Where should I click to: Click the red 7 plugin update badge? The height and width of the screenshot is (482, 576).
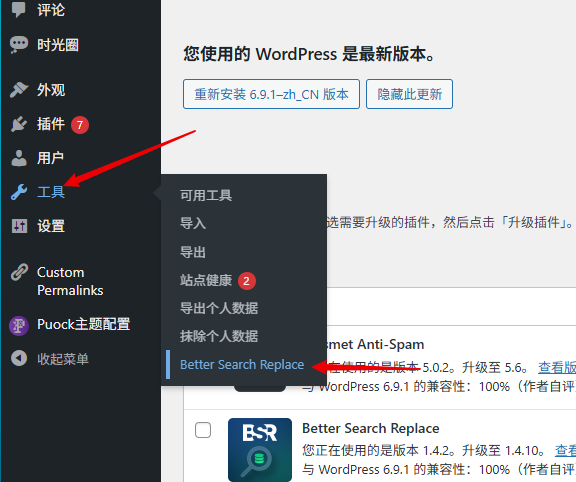click(x=80, y=125)
